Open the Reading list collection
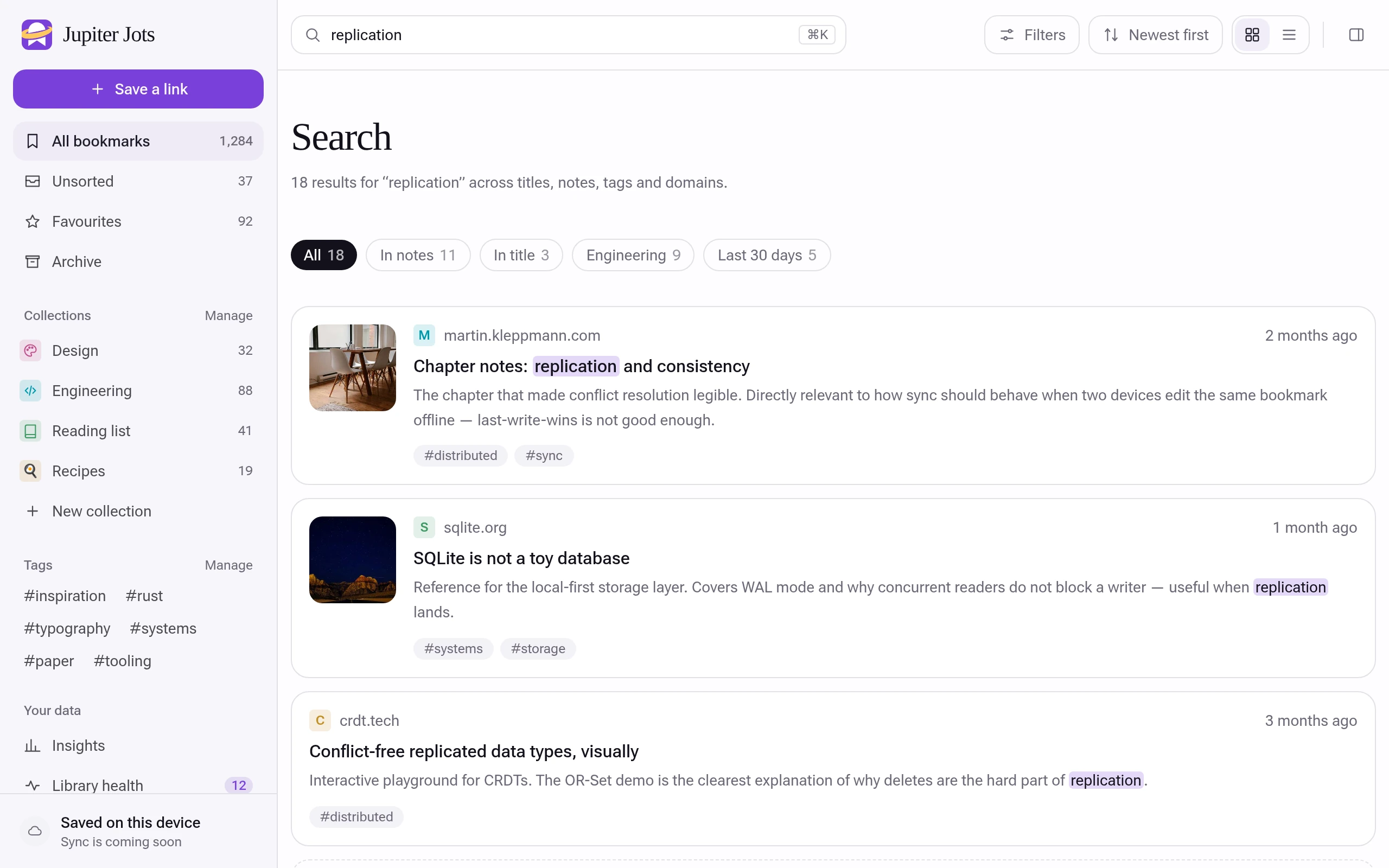 (138, 431)
